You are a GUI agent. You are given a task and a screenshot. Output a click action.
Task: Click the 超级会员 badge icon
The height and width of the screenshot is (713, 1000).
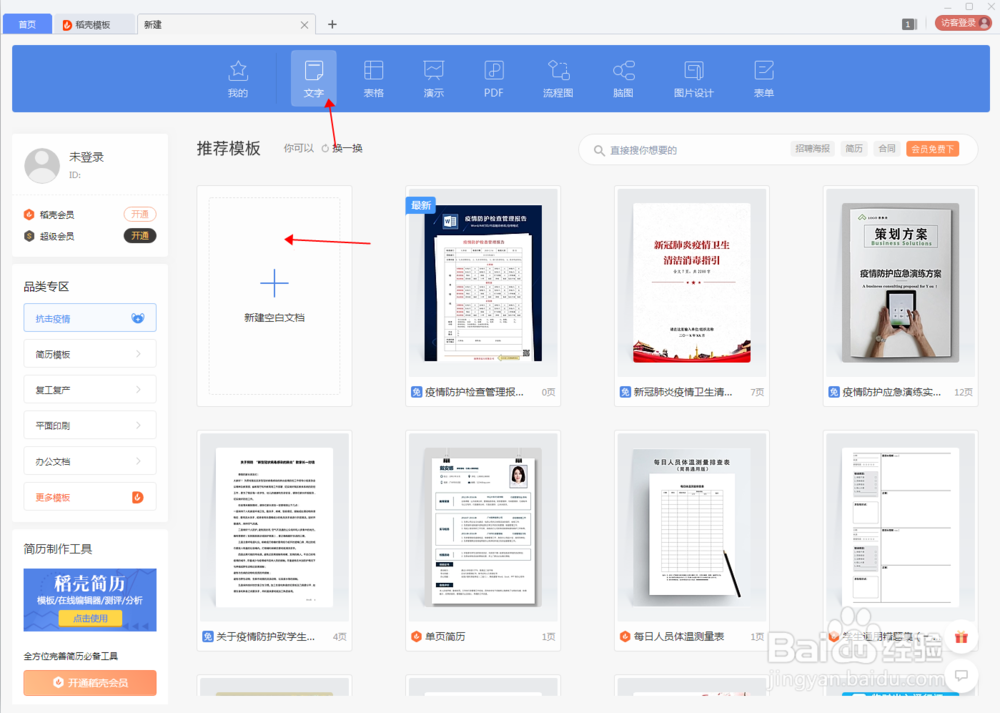point(29,236)
